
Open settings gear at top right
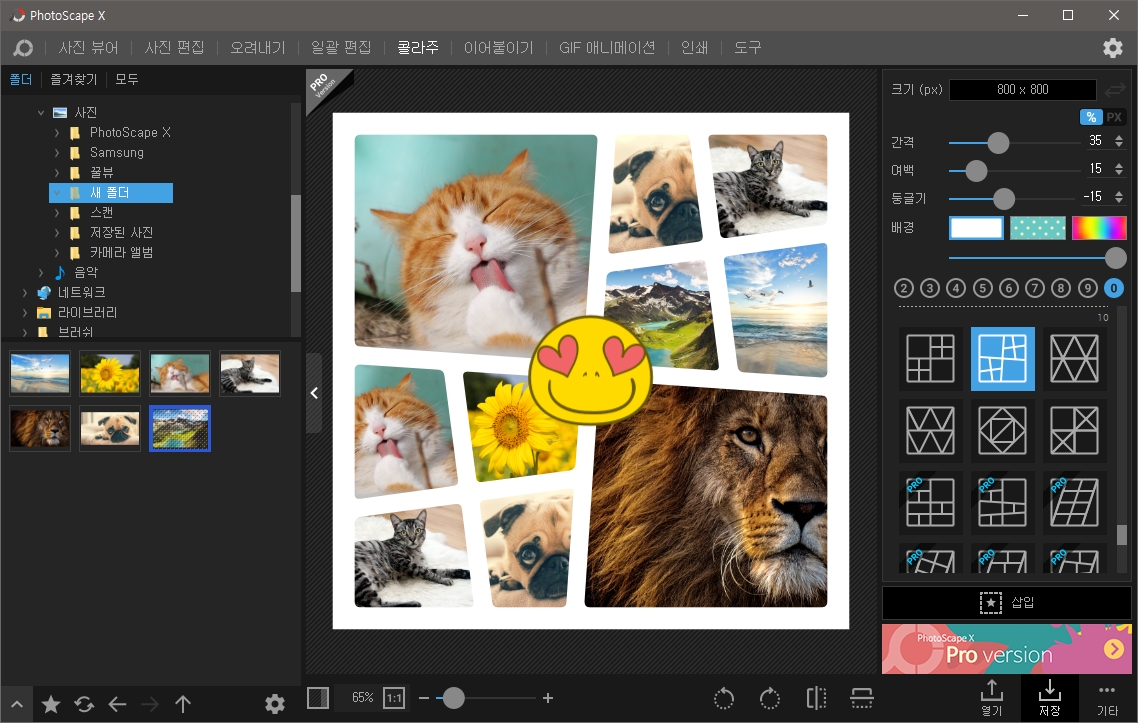pyautogui.click(x=1113, y=48)
